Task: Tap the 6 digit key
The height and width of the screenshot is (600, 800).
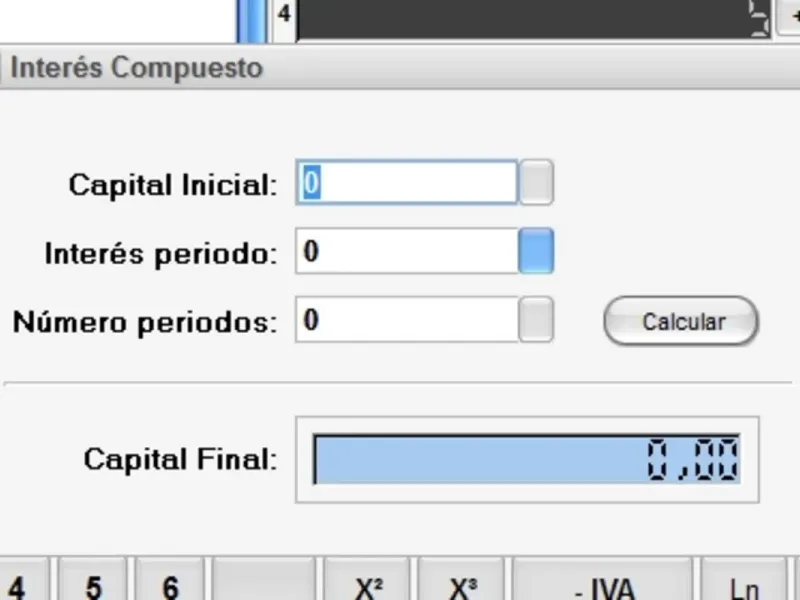Action: coord(170,584)
